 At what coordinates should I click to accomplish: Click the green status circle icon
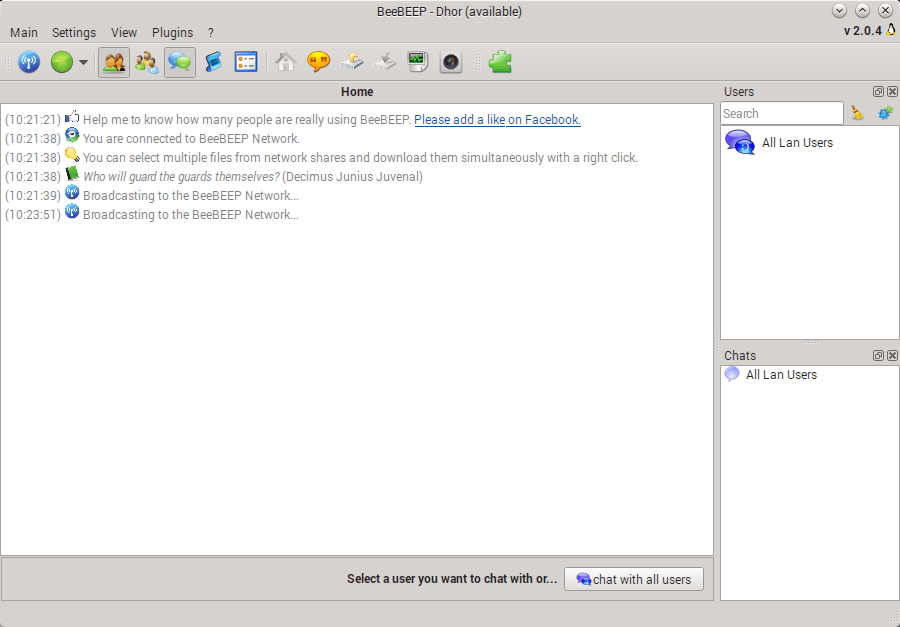coord(62,62)
